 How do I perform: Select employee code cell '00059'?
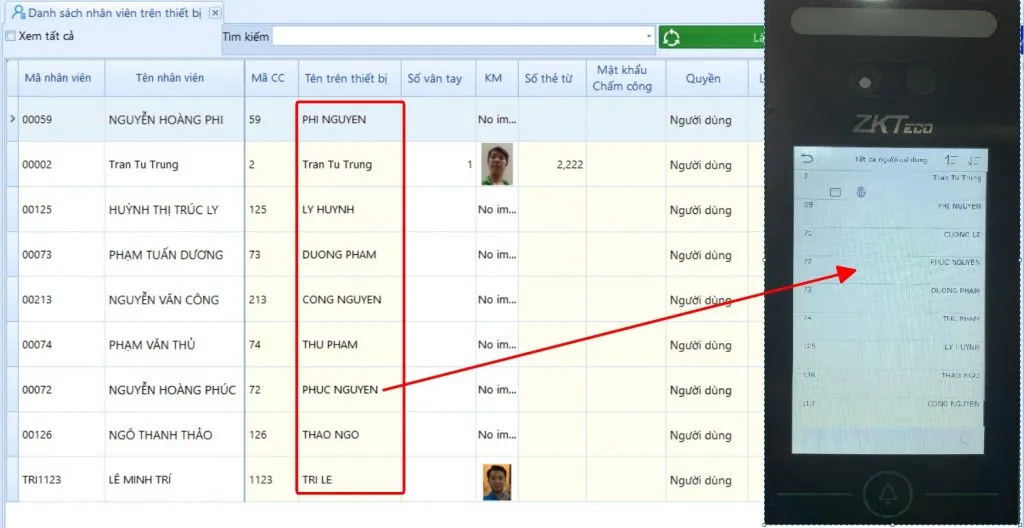coord(61,120)
